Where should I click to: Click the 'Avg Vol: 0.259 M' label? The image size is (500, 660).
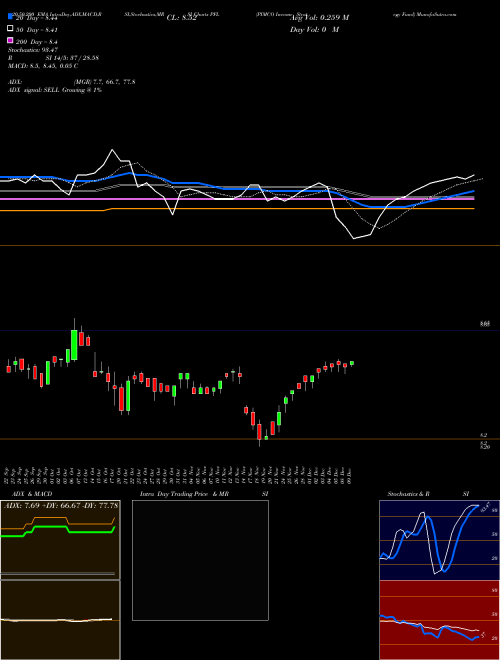(x=319, y=18)
